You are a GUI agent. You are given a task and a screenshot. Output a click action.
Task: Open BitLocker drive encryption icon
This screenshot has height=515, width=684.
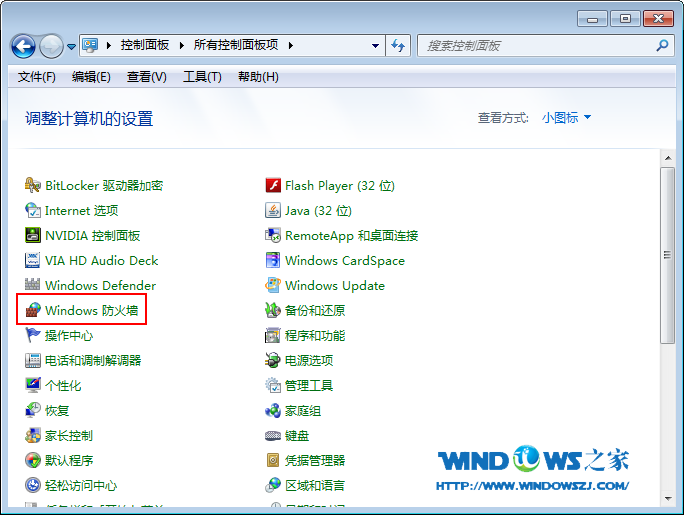coord(32,185)
